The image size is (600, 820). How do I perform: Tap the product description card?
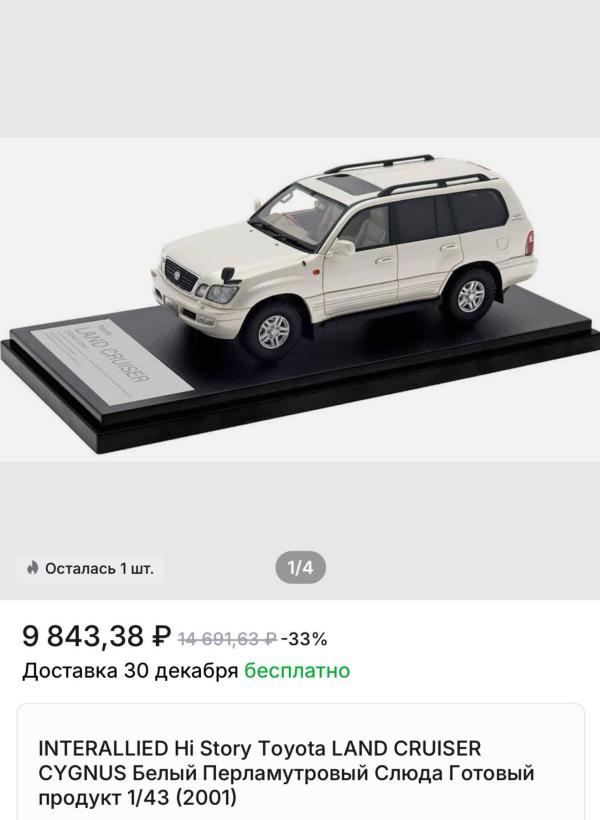coord(300,762)
